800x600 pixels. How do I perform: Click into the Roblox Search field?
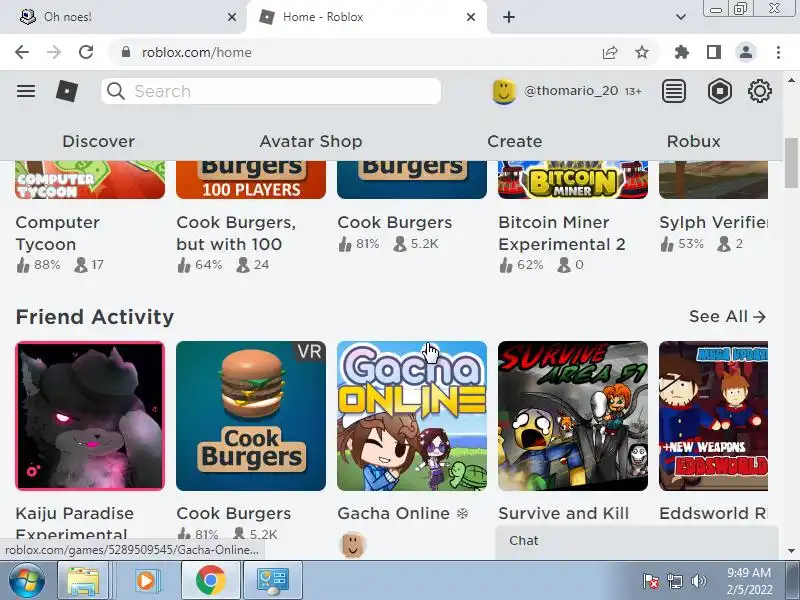click(271, 91)
